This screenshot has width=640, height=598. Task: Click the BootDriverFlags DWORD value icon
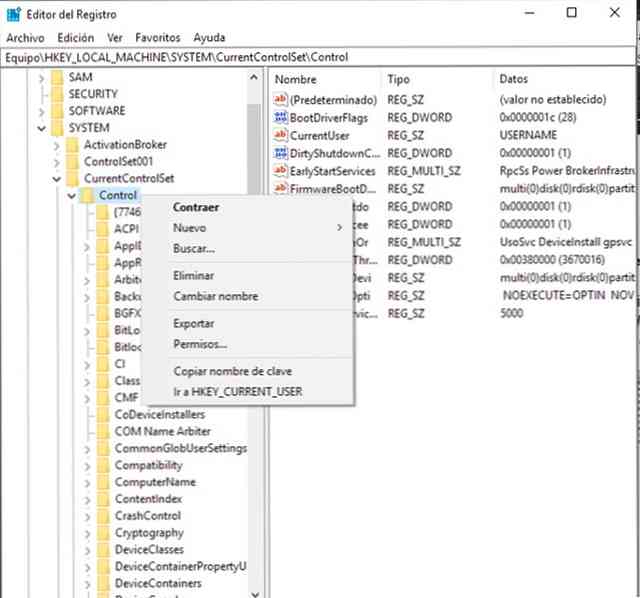(x=280, y=118)
